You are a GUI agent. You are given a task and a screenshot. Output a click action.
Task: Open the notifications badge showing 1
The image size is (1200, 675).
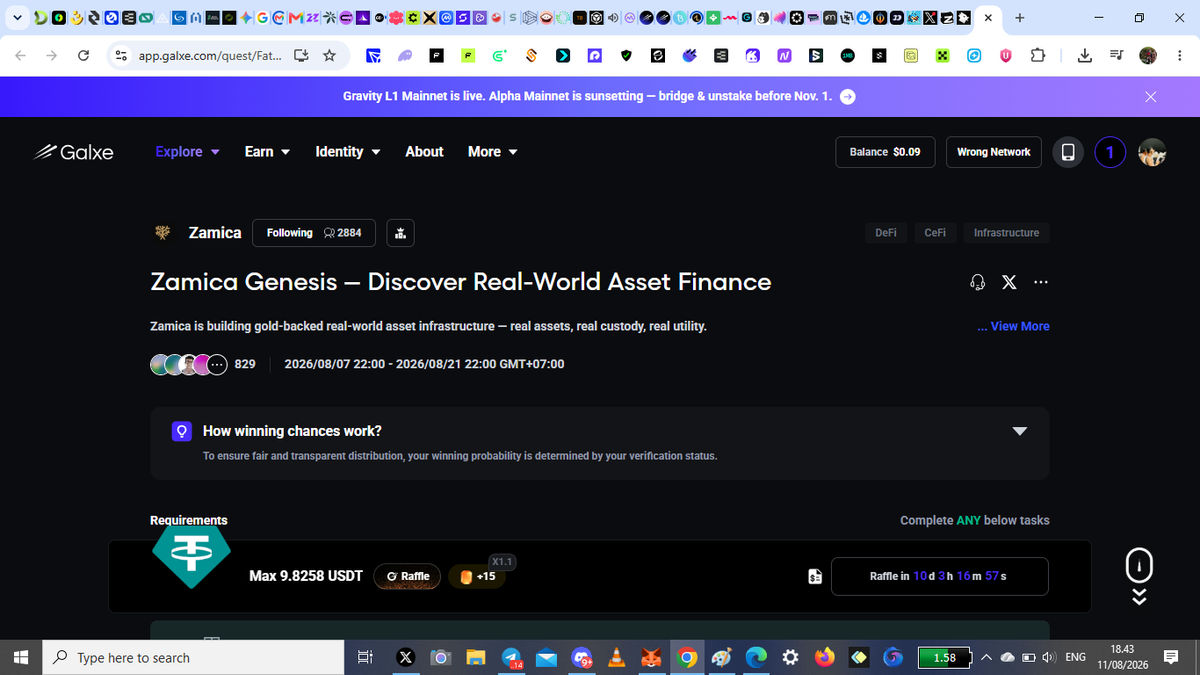(1110, 152)
